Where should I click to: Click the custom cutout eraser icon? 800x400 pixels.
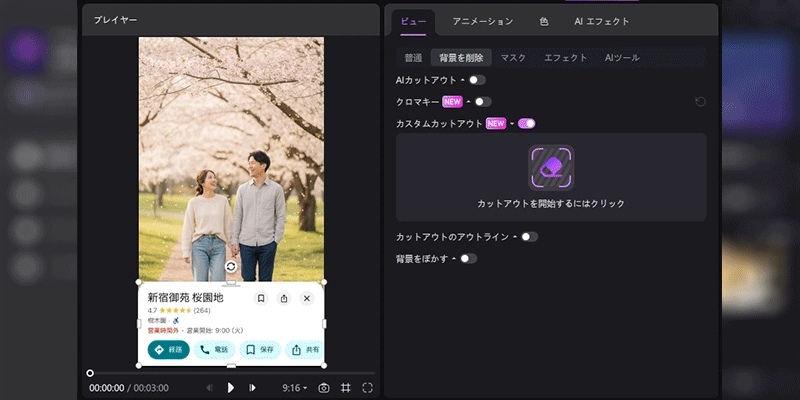point(551,167)
